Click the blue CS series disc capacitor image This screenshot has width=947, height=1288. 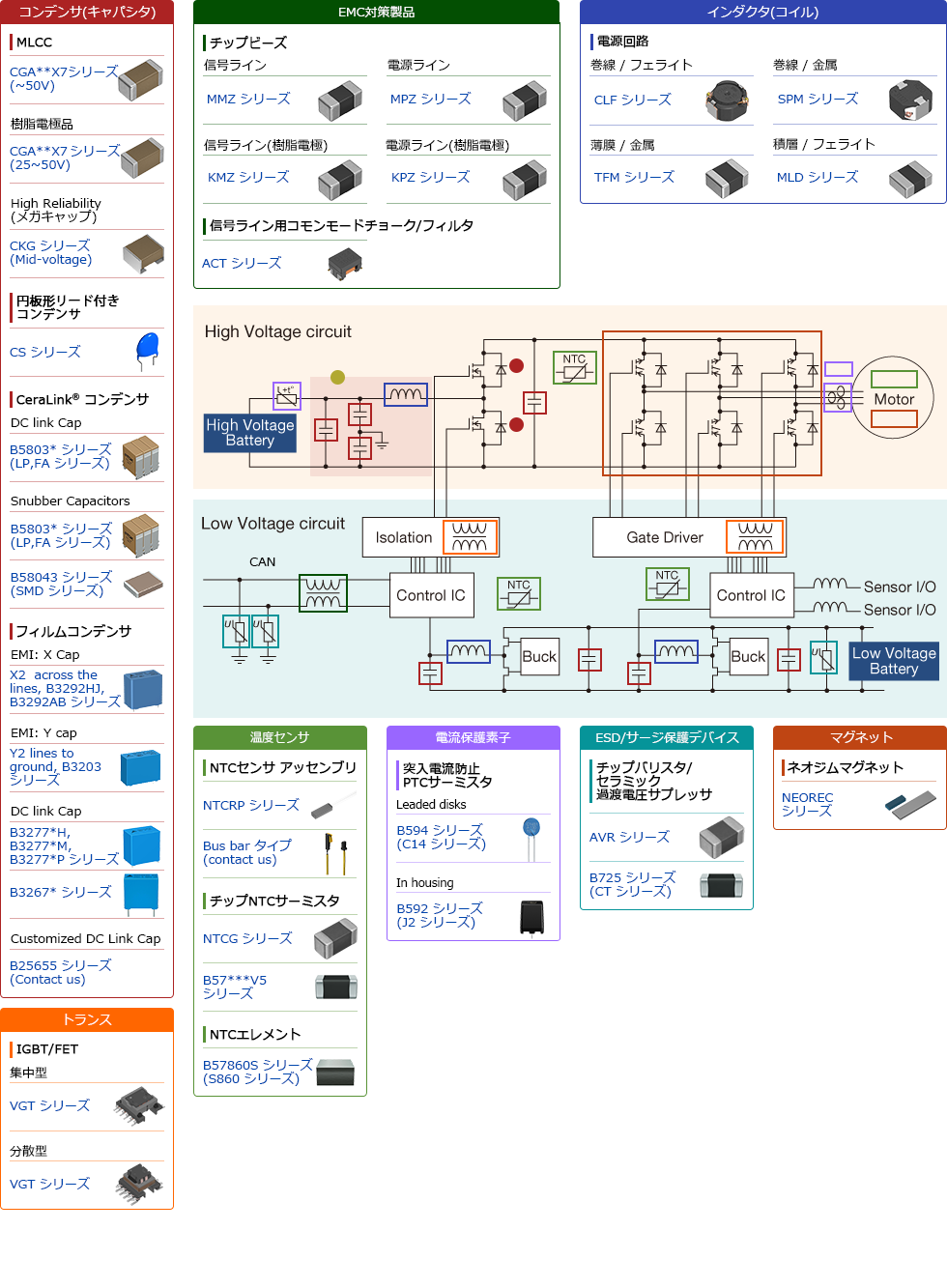pos(147,351)
